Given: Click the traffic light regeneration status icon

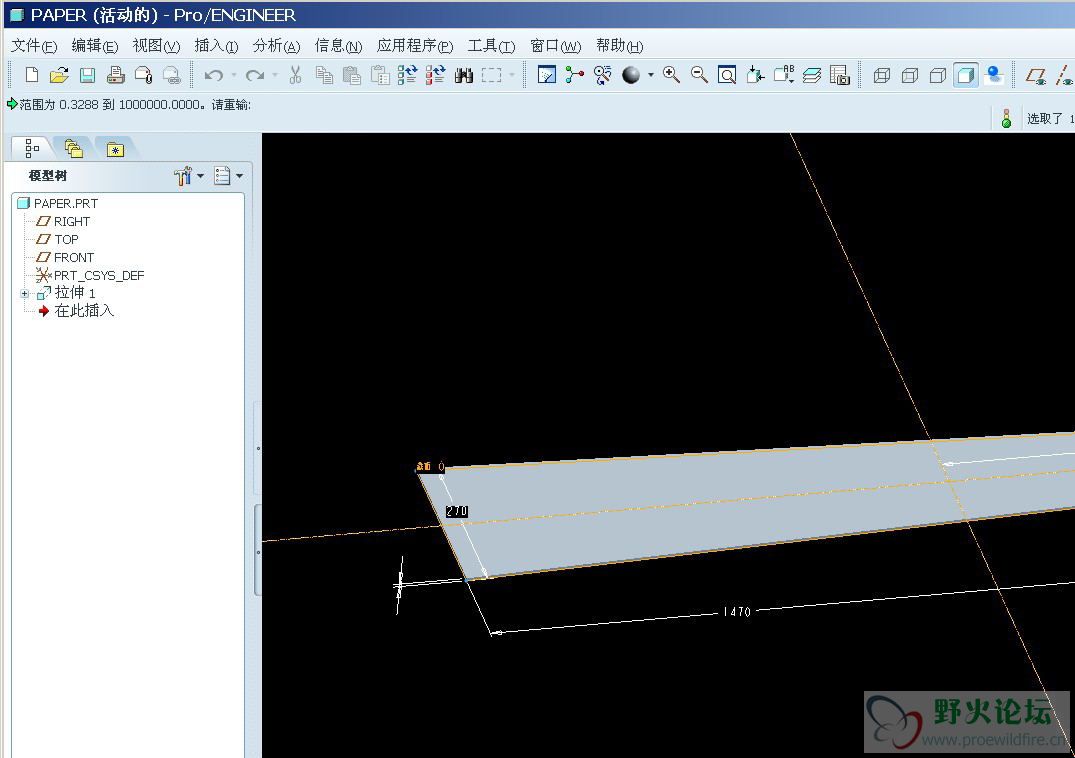Looking at the screenshot, I should coord(1006,118).
